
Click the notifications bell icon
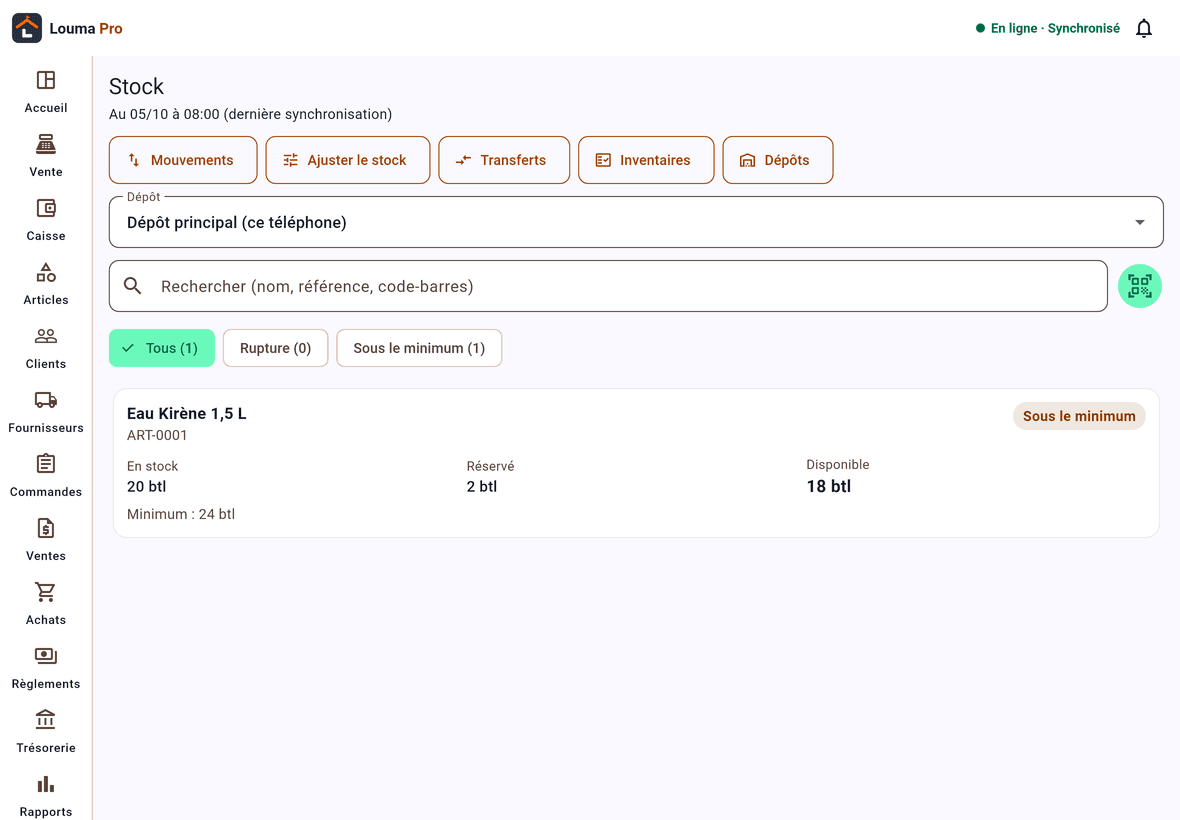(1143, 29)
